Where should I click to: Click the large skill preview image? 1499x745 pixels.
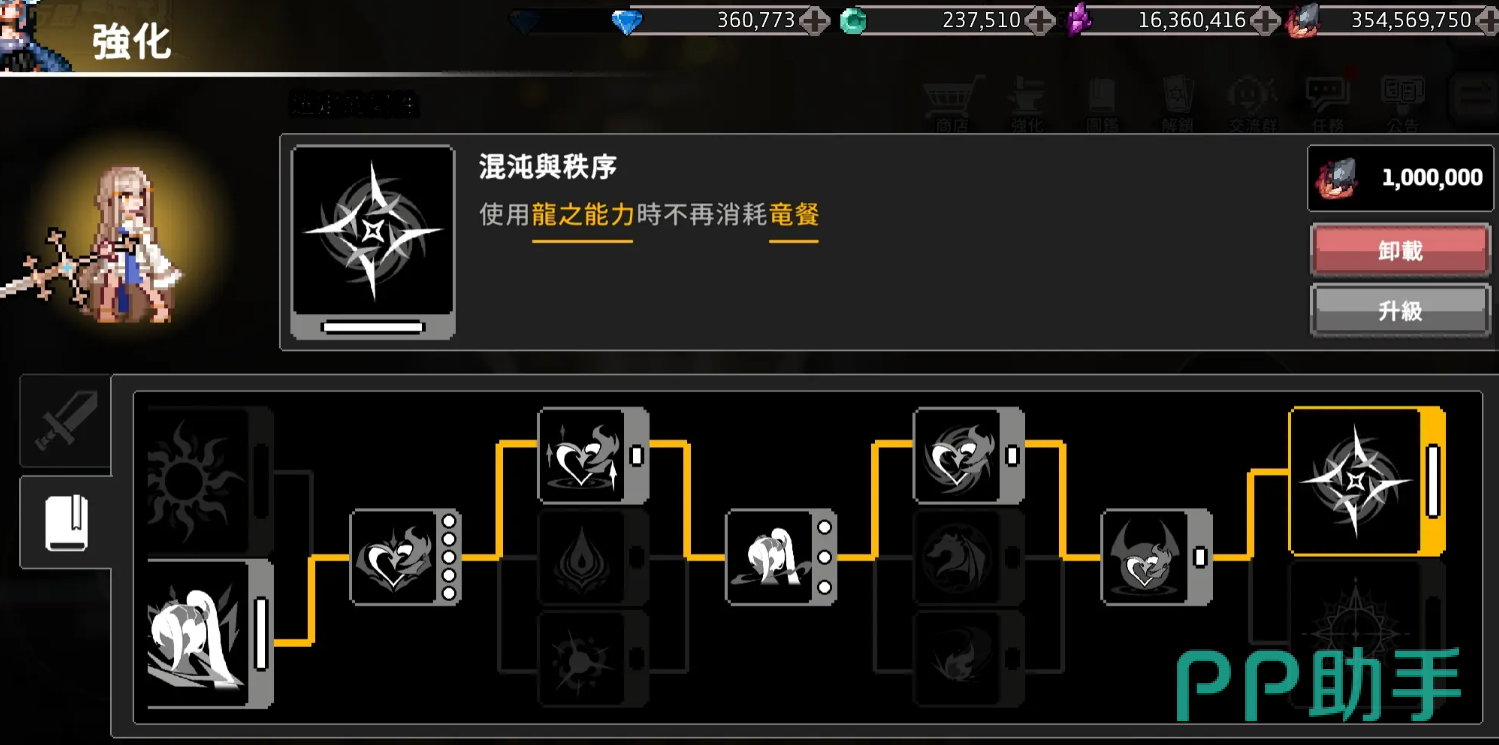(373, 241)
